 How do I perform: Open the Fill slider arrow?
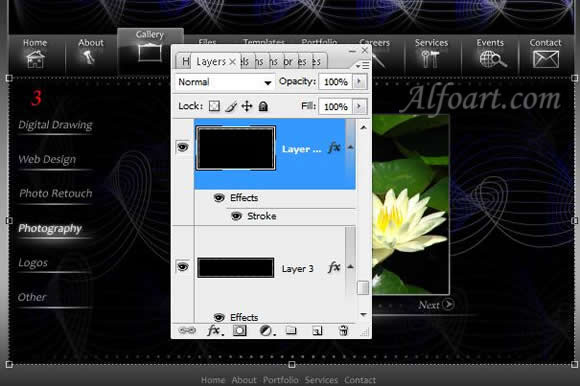[359, 106]
